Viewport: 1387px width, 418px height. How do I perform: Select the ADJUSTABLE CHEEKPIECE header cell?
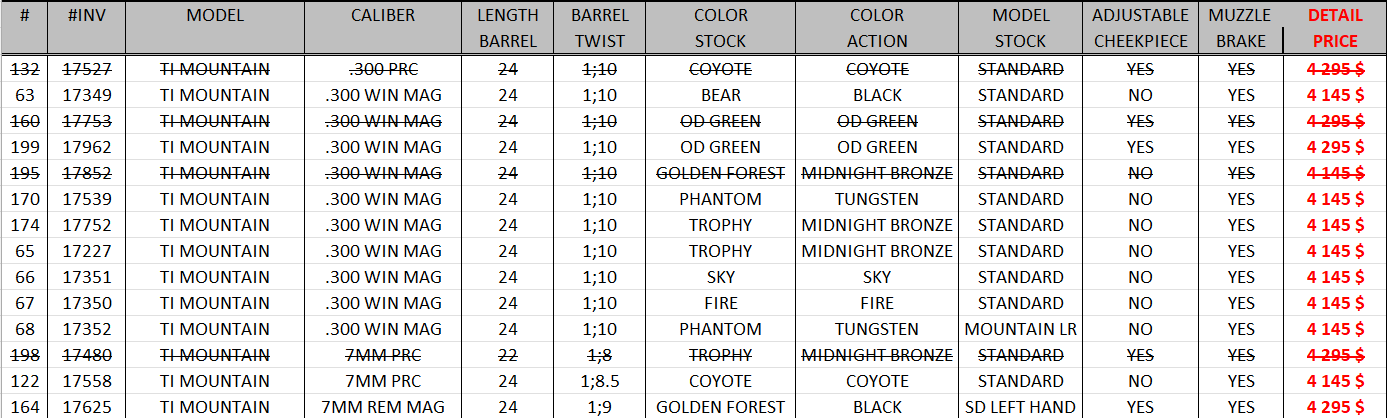click(x=1141, y=28)
